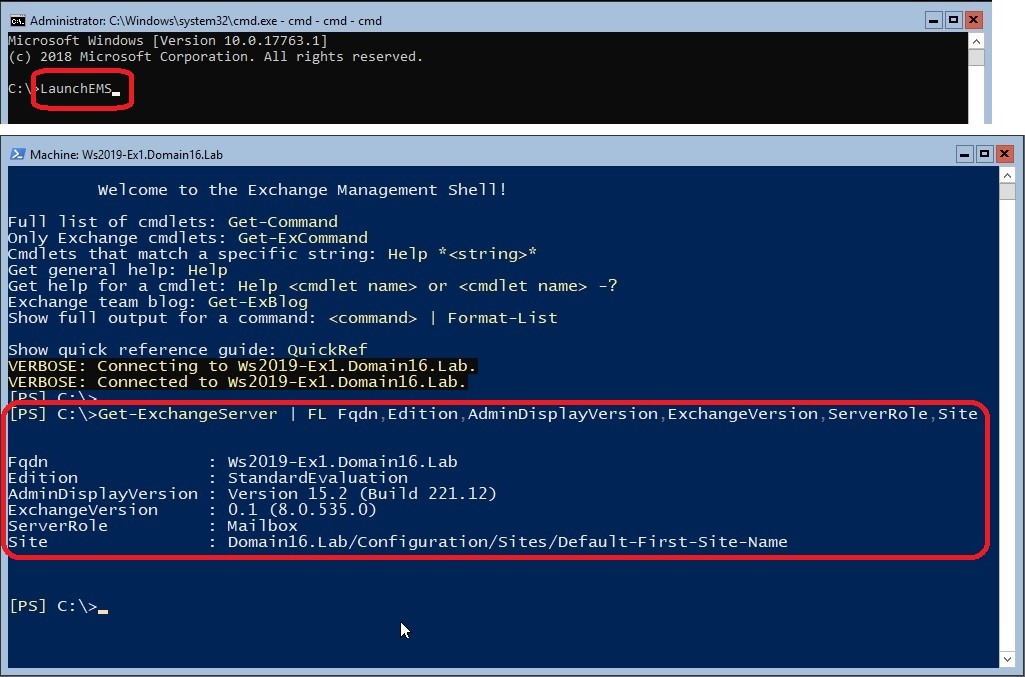Click the 'Help *<string>*' text
This screenshot has height=677, width=1025.
pos(462,254)
